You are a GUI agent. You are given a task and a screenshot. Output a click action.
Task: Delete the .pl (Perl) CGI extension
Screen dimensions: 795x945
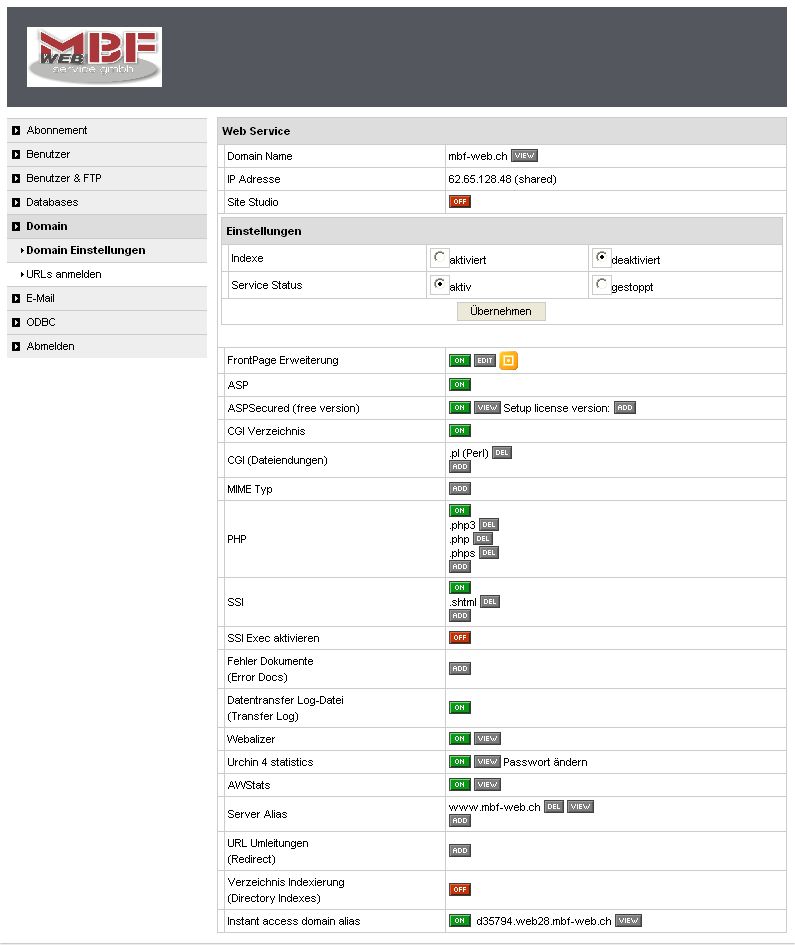(x=502, y=453)
